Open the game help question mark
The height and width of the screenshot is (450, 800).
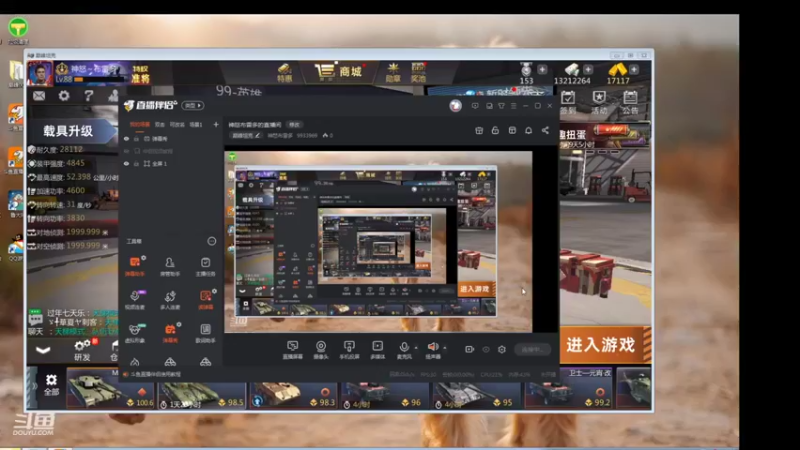point(89,95)
